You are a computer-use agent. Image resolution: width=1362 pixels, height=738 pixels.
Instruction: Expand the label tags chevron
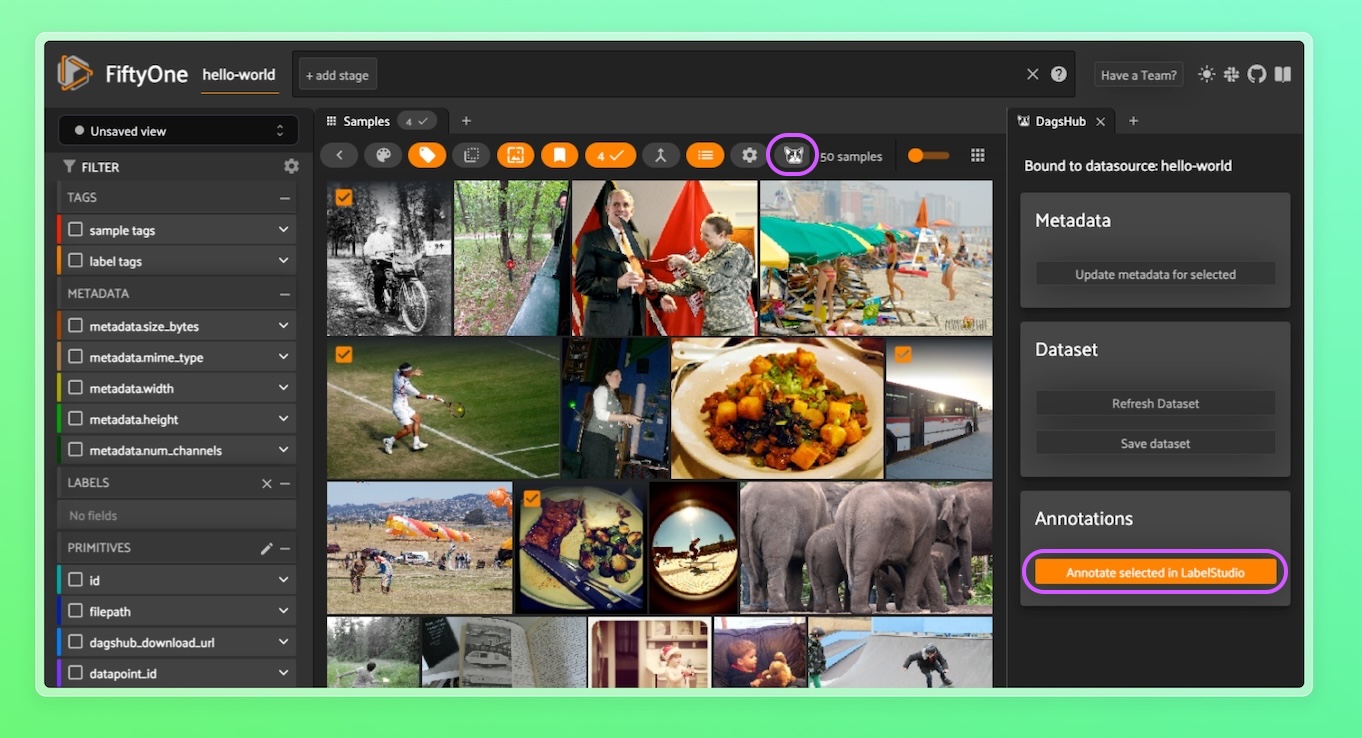pos(283,261)
